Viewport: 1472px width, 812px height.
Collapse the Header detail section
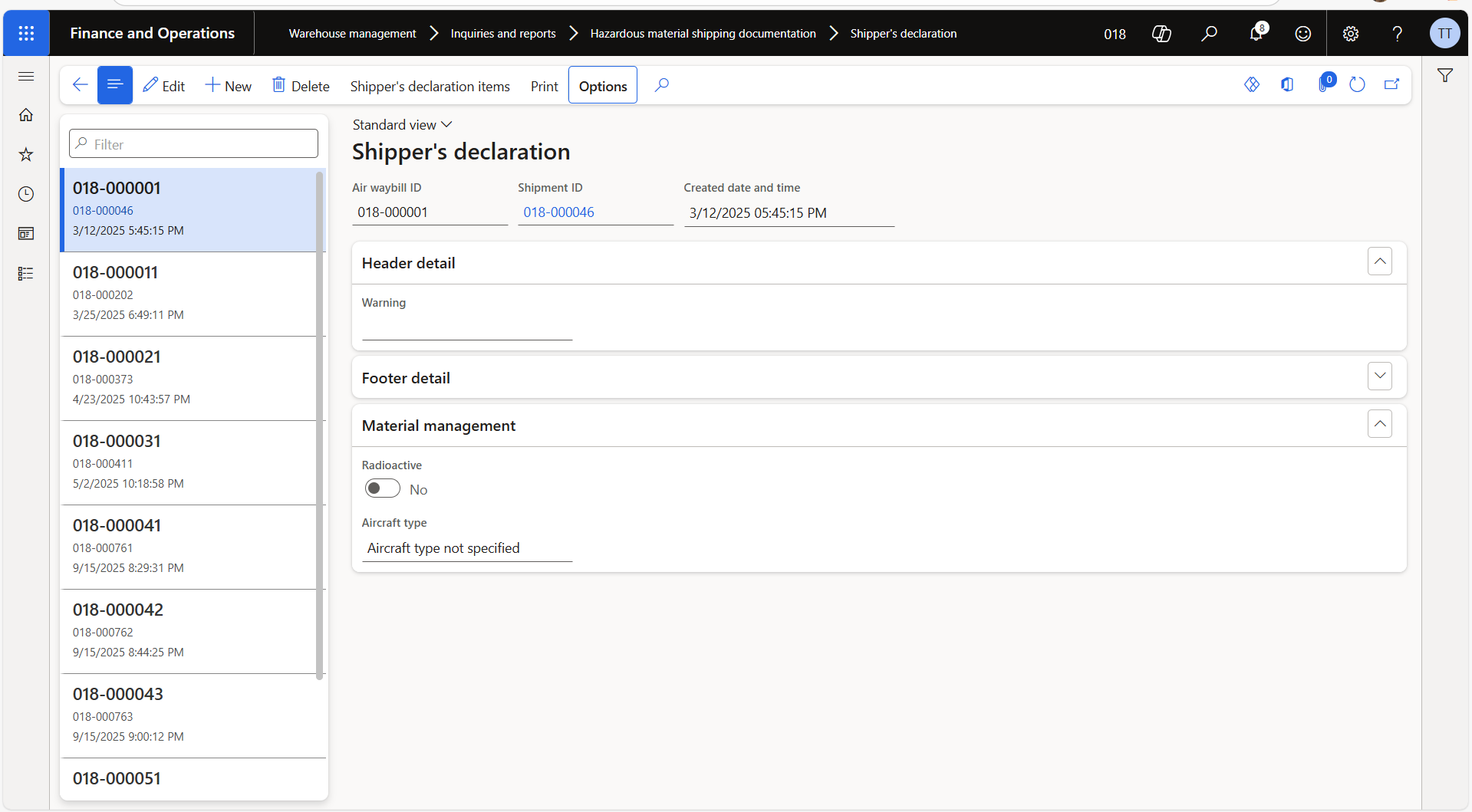(x=1379, y=261)
